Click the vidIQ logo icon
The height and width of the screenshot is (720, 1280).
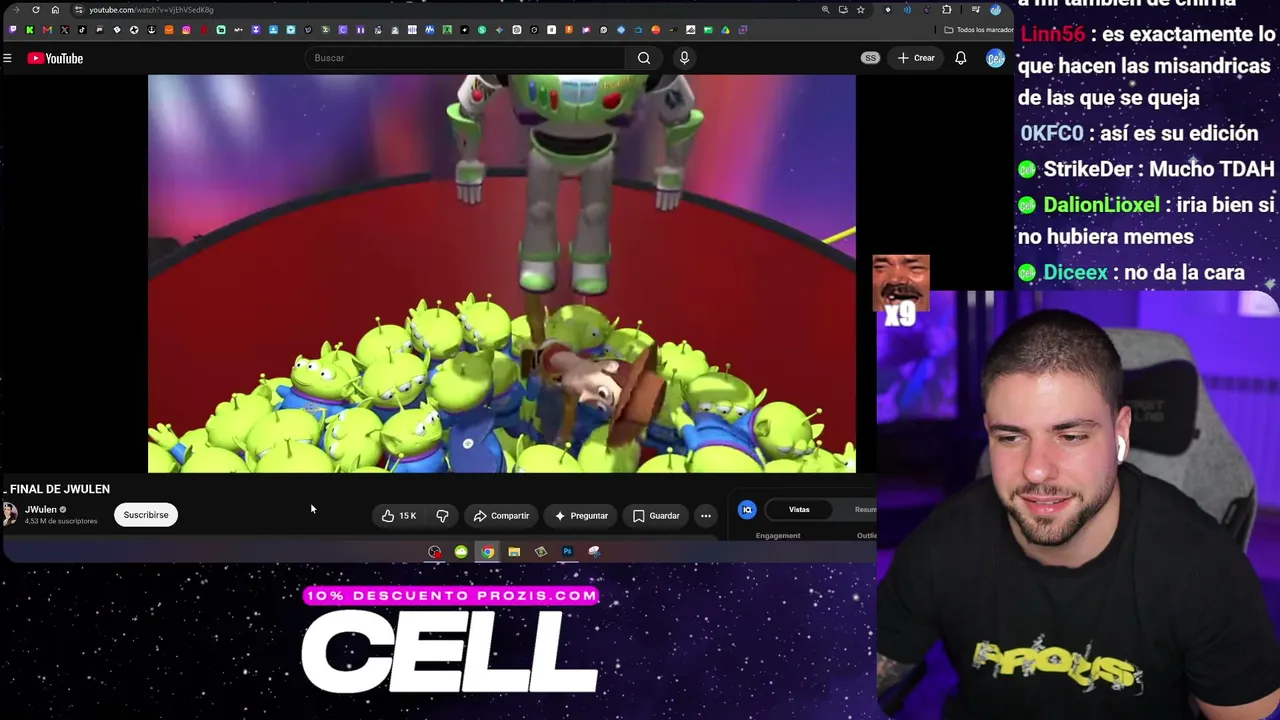[x=747, y=510]
